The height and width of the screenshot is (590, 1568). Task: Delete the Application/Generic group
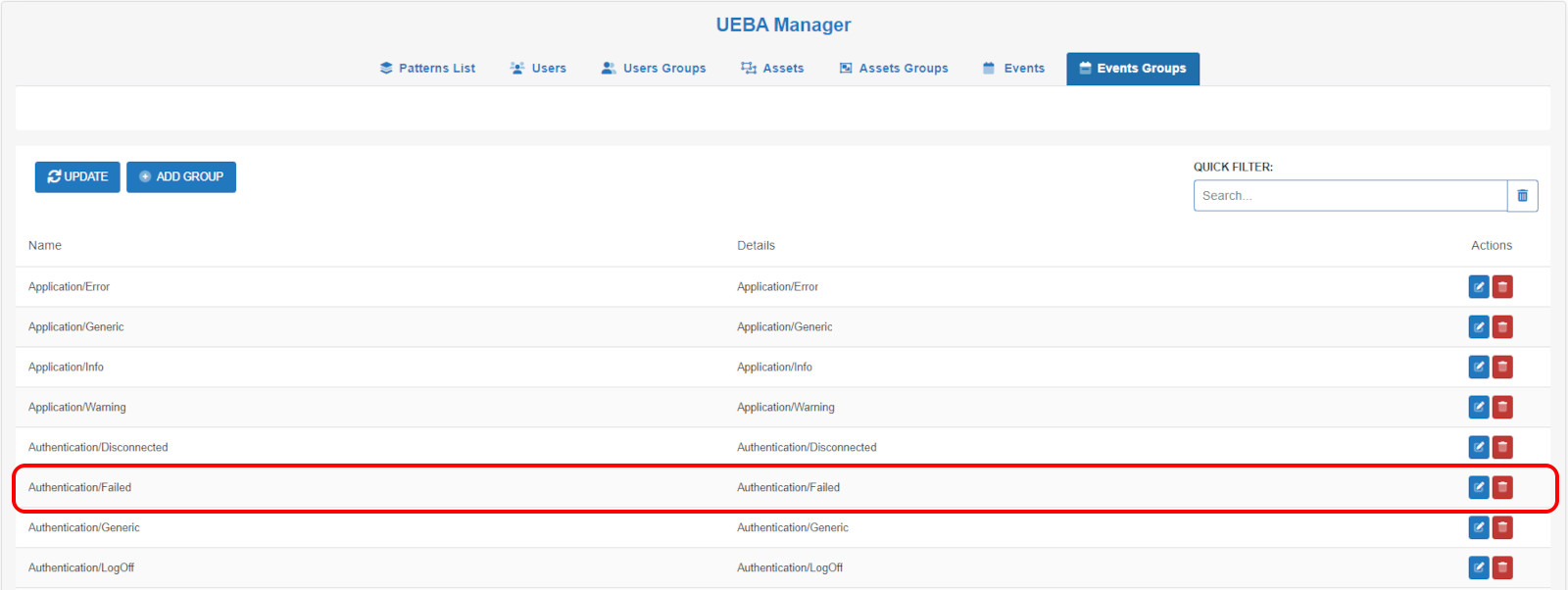pos(1502,326)
